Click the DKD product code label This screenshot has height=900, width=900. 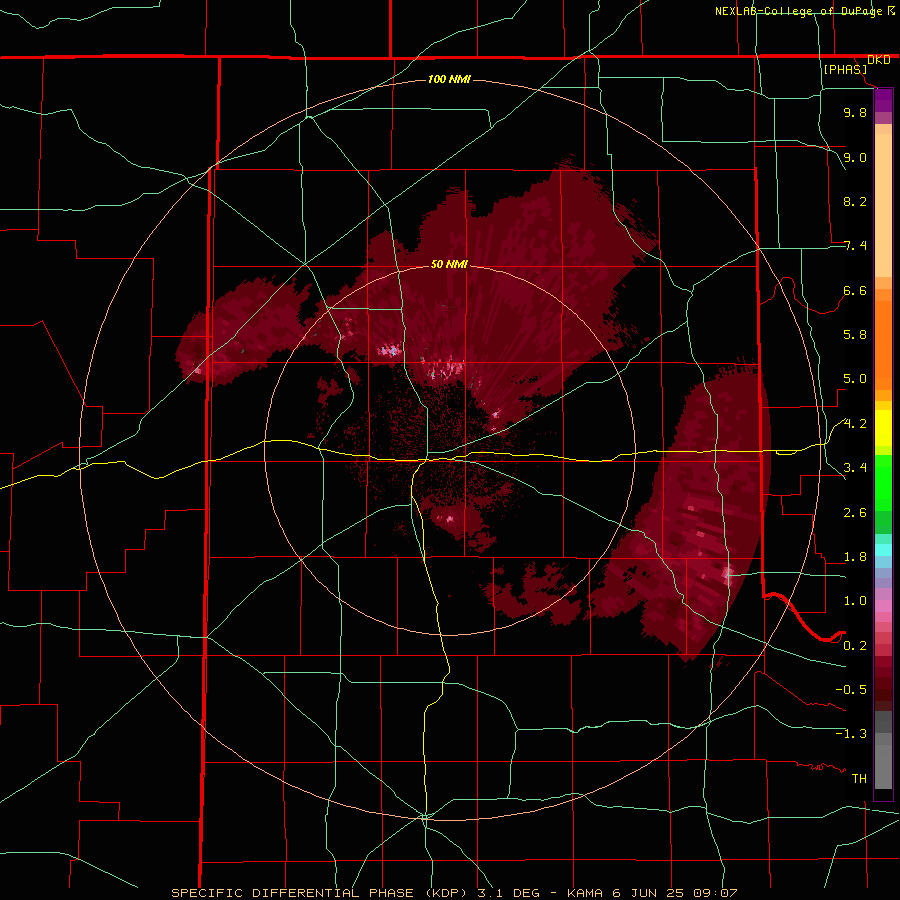click(x=879, y=60)
